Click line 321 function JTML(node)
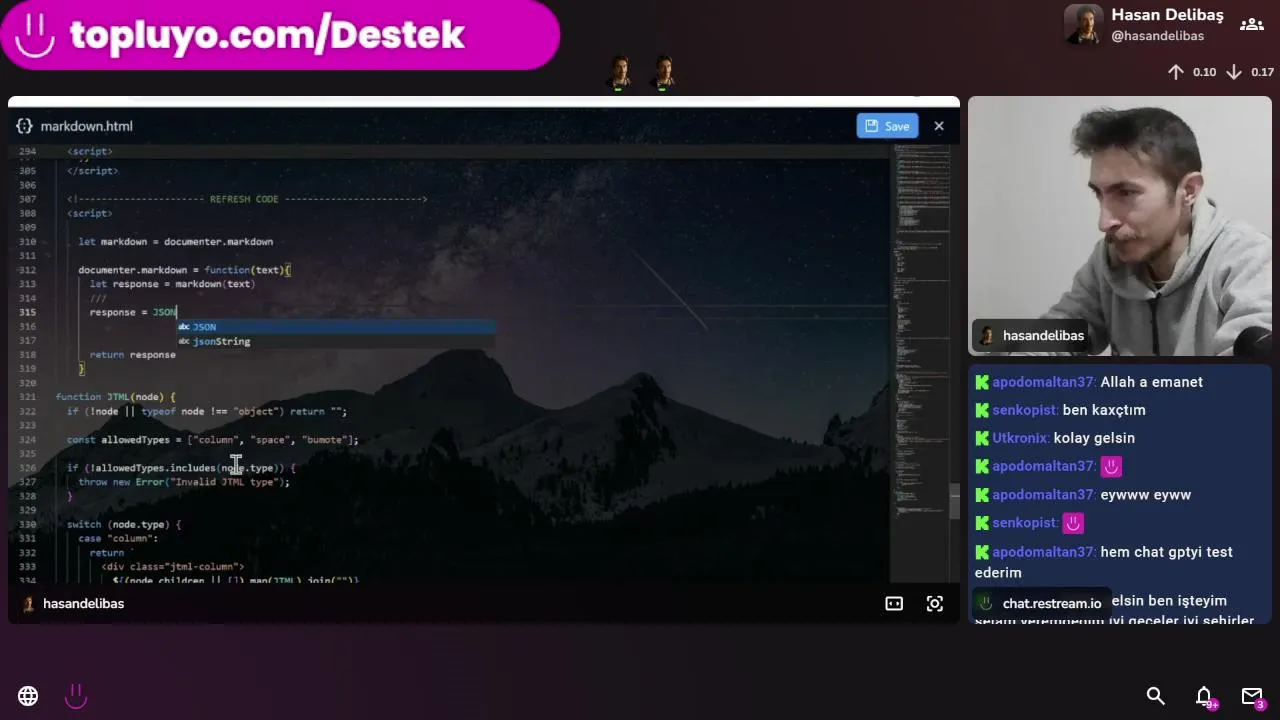This screenshot has height=720, width=1280. click(116, 397)
